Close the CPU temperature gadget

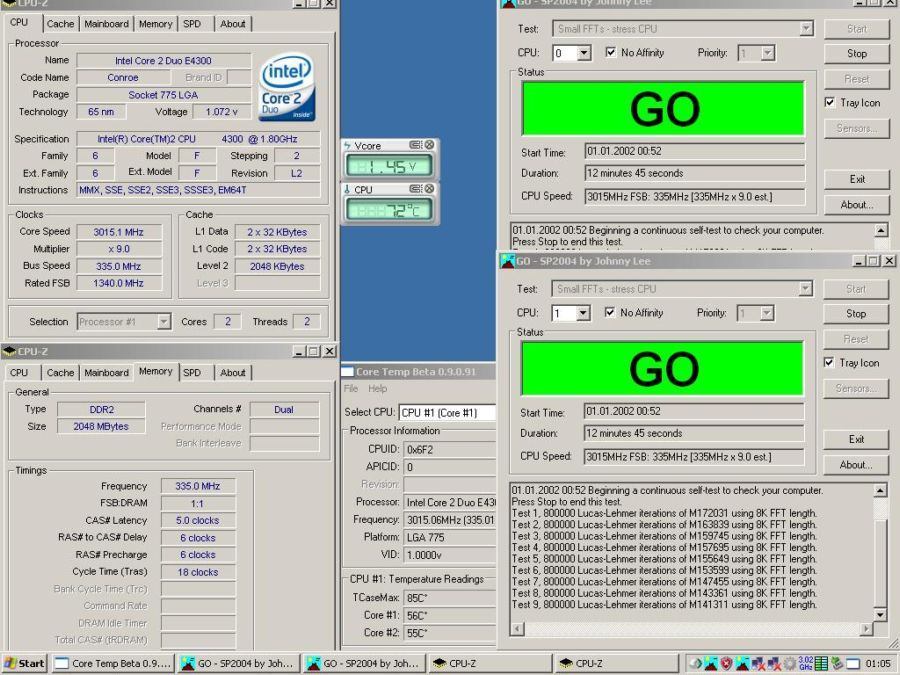pos(429,189)
